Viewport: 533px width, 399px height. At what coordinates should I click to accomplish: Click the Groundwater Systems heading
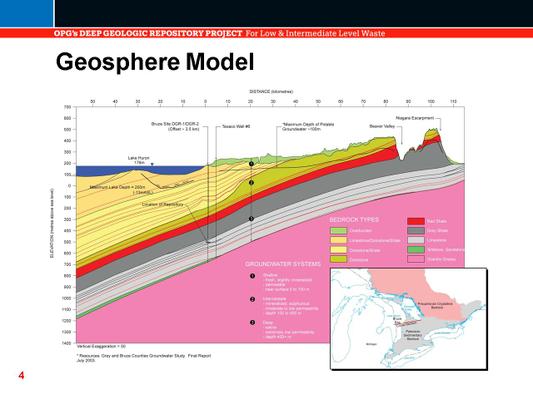283,264
